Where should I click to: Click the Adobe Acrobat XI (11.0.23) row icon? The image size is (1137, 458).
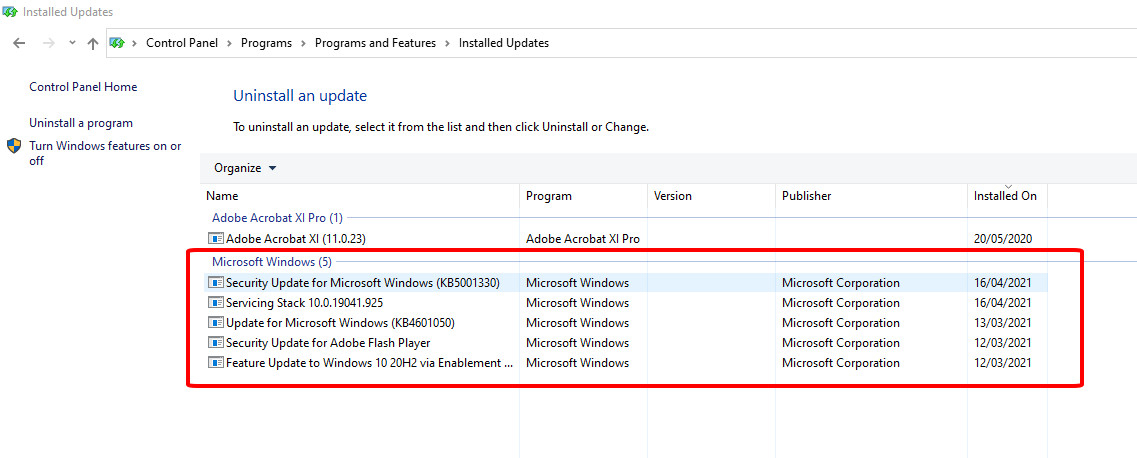216,238
